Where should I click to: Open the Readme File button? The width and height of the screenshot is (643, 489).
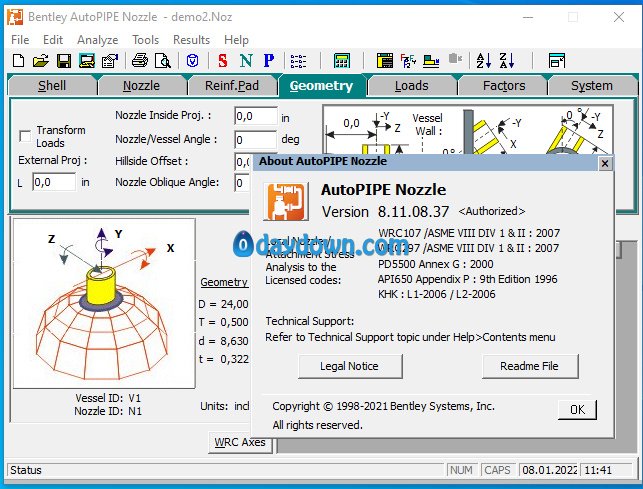529,366
